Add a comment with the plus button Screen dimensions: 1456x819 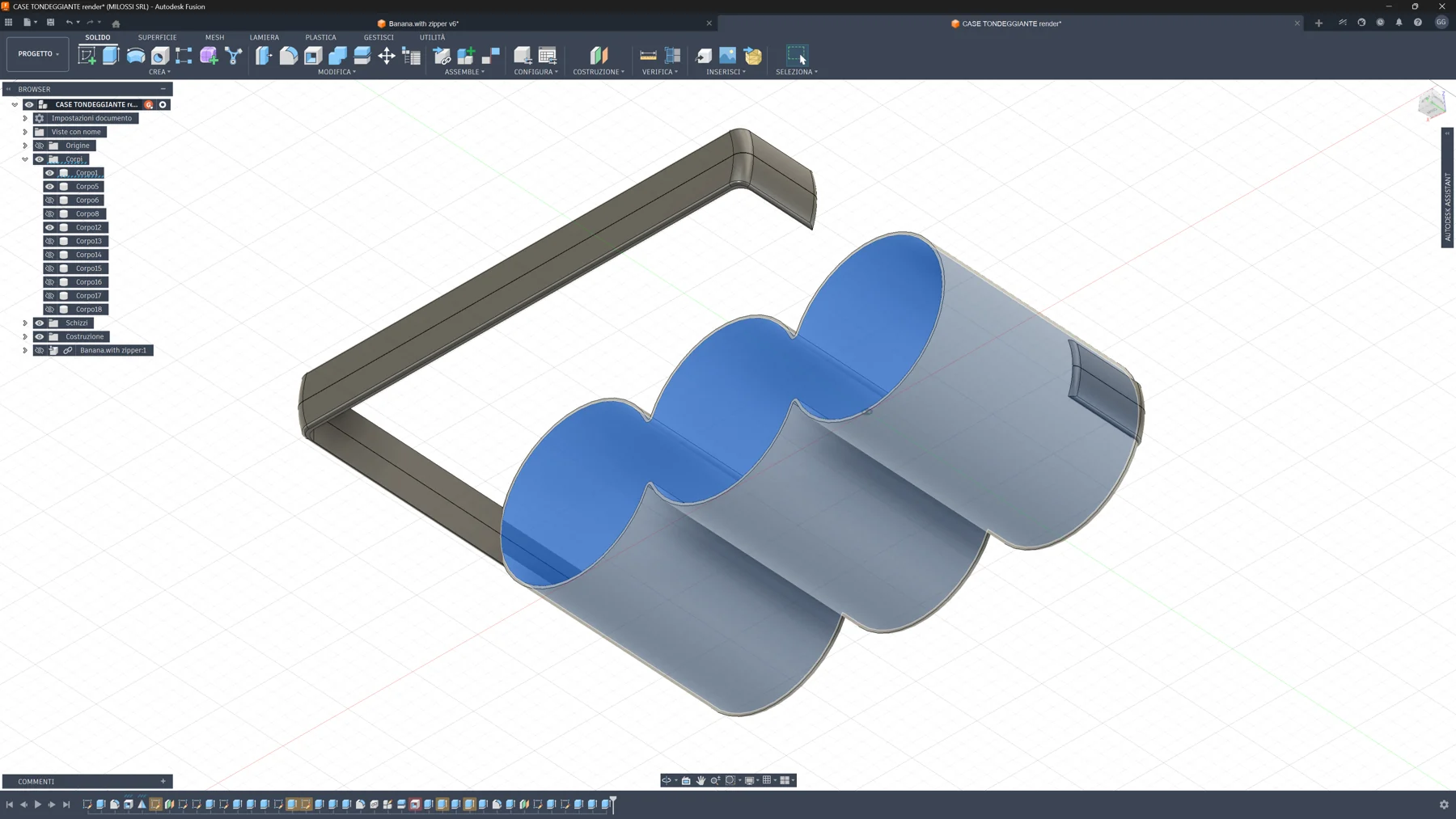[x=163, y=782]
